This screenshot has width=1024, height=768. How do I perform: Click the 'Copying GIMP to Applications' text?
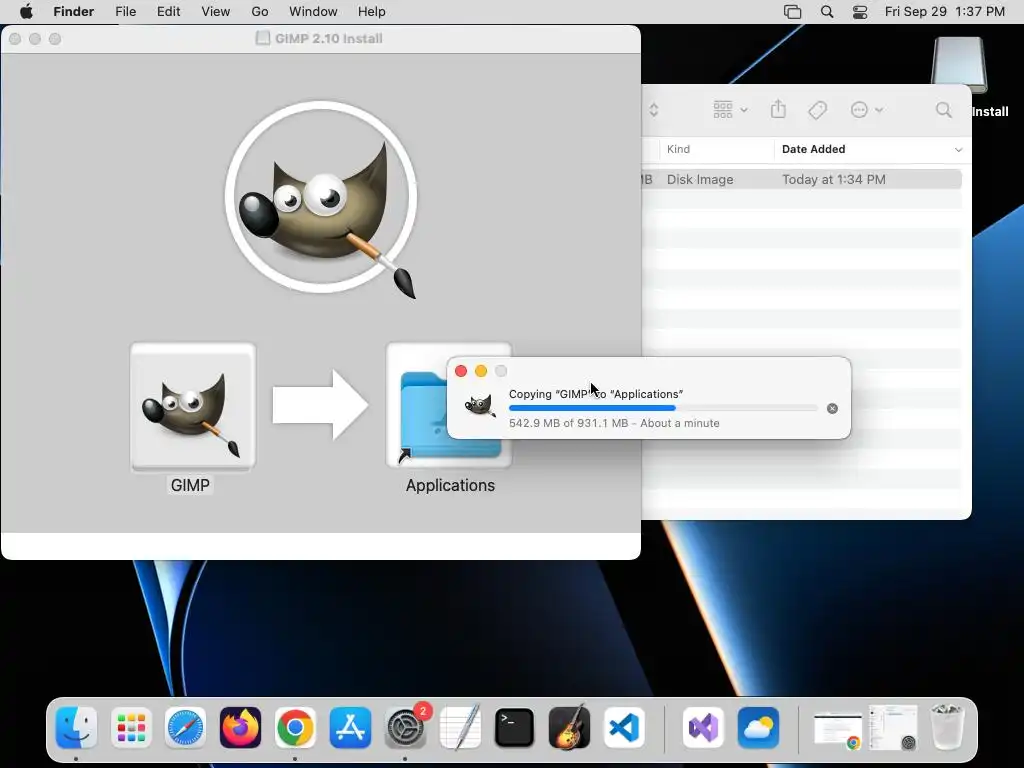pyautogui.click(x=596, y=394)
